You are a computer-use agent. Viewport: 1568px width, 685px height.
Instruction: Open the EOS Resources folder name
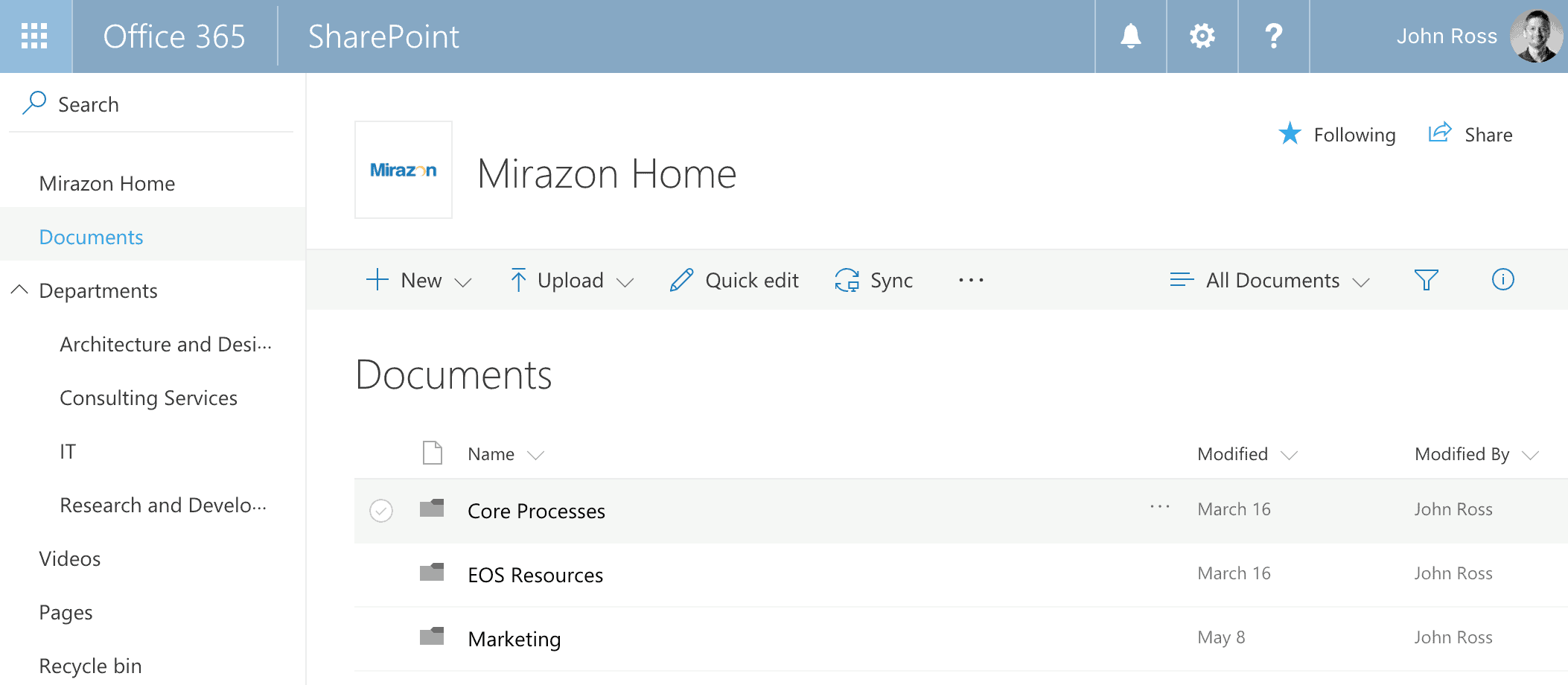(535, 575)
